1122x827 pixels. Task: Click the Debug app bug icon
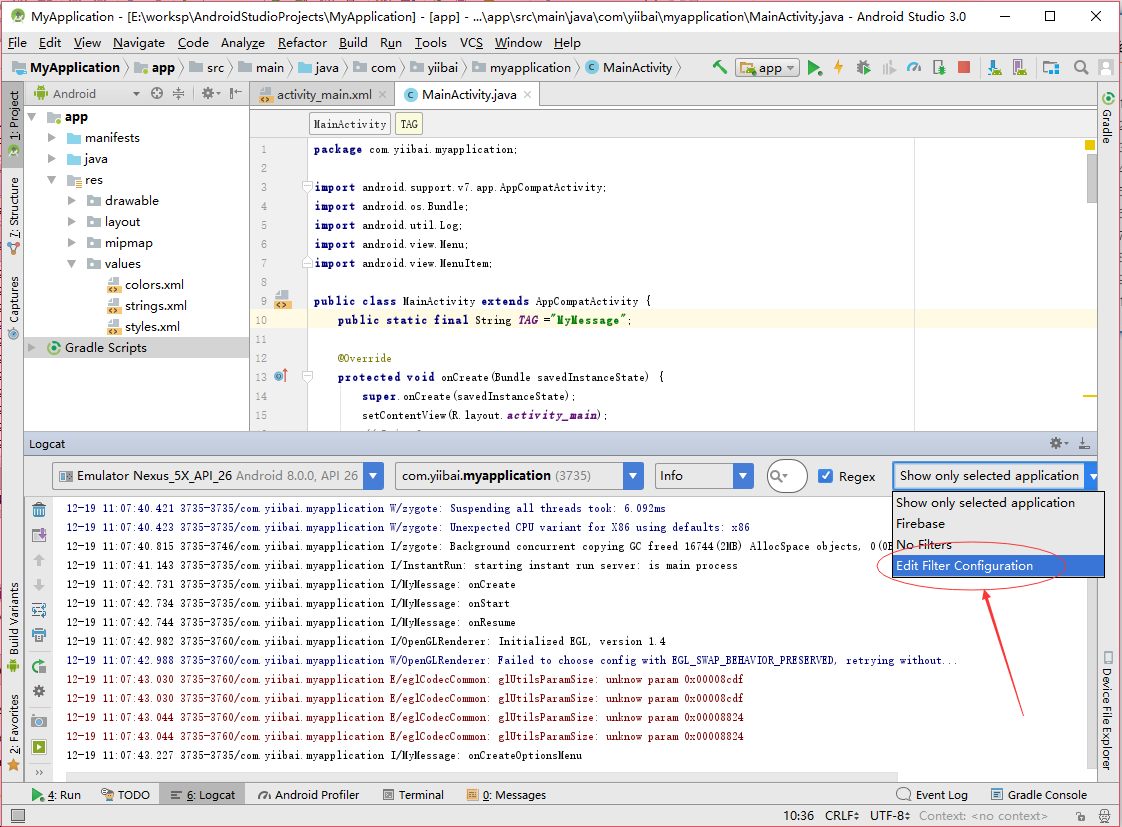click(863, 68)
